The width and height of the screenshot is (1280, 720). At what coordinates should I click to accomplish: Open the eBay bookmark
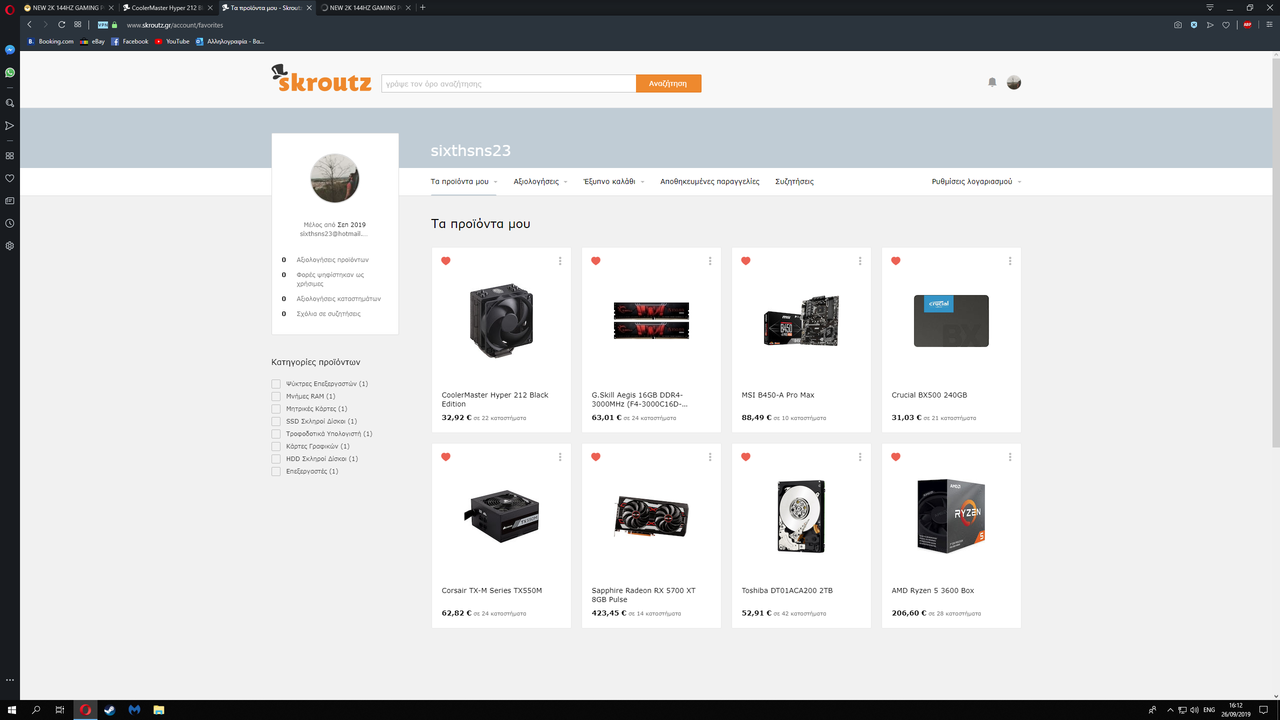point(92,41)
